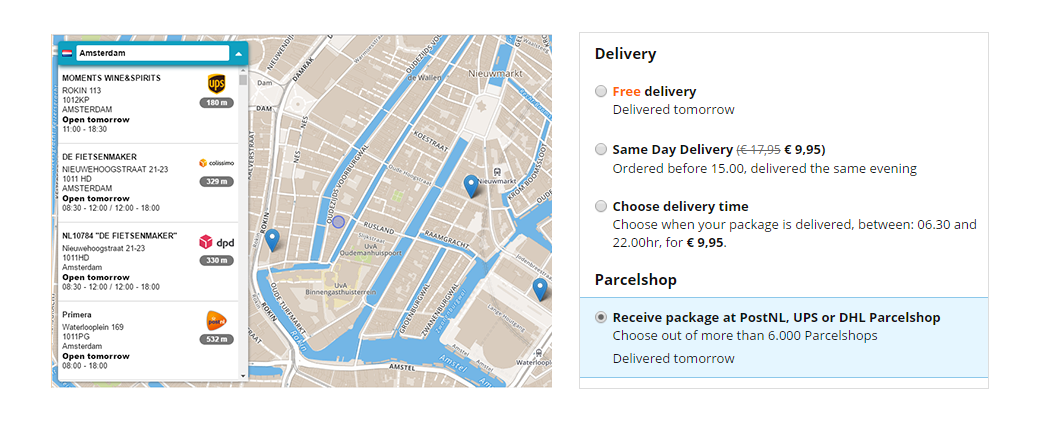The image size is (1039, 431).
Task: Click the PostNL logo for Primera
Action: coord(217,321)
